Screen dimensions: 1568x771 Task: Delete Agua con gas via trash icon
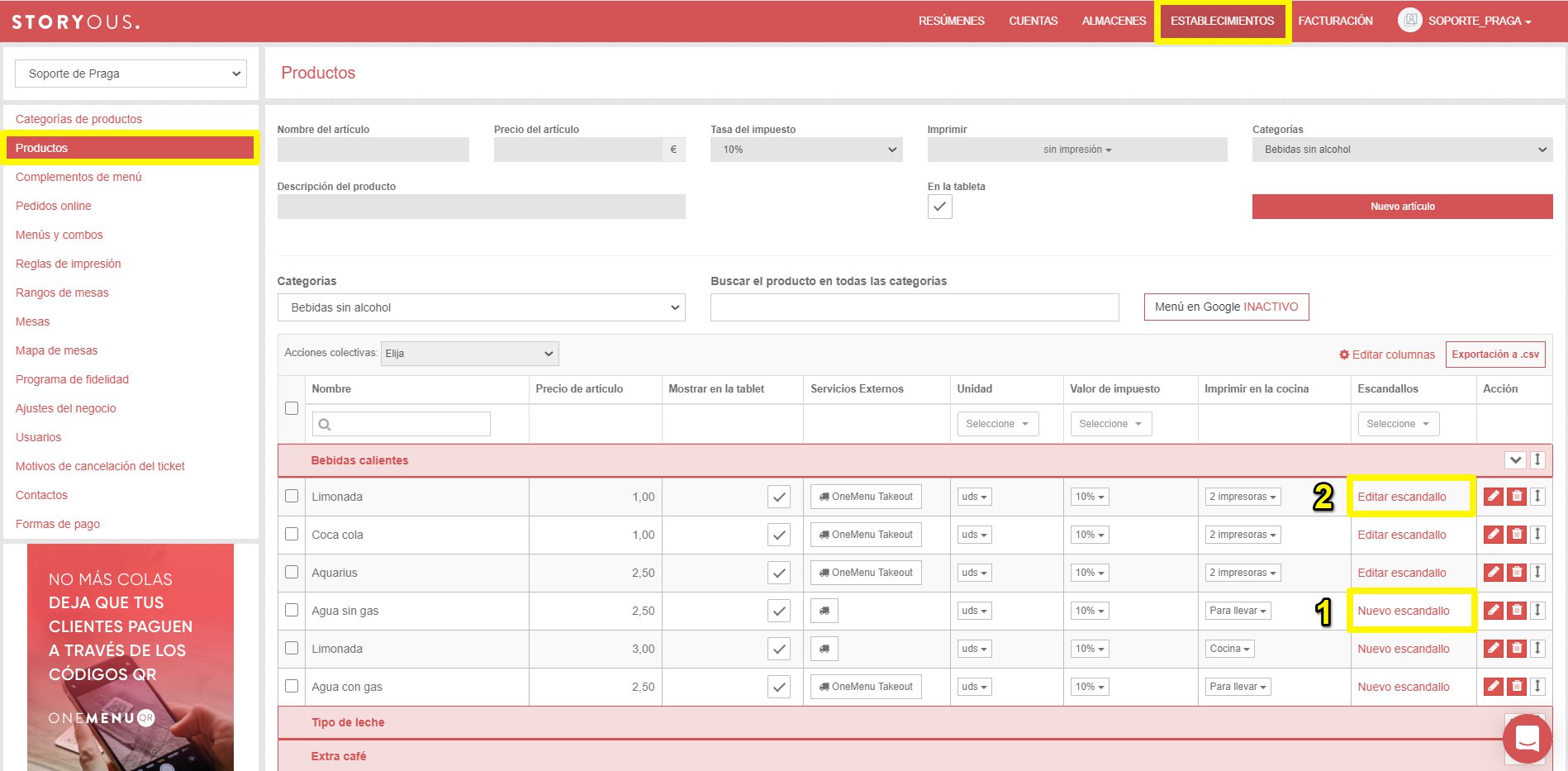point(1517,686)
